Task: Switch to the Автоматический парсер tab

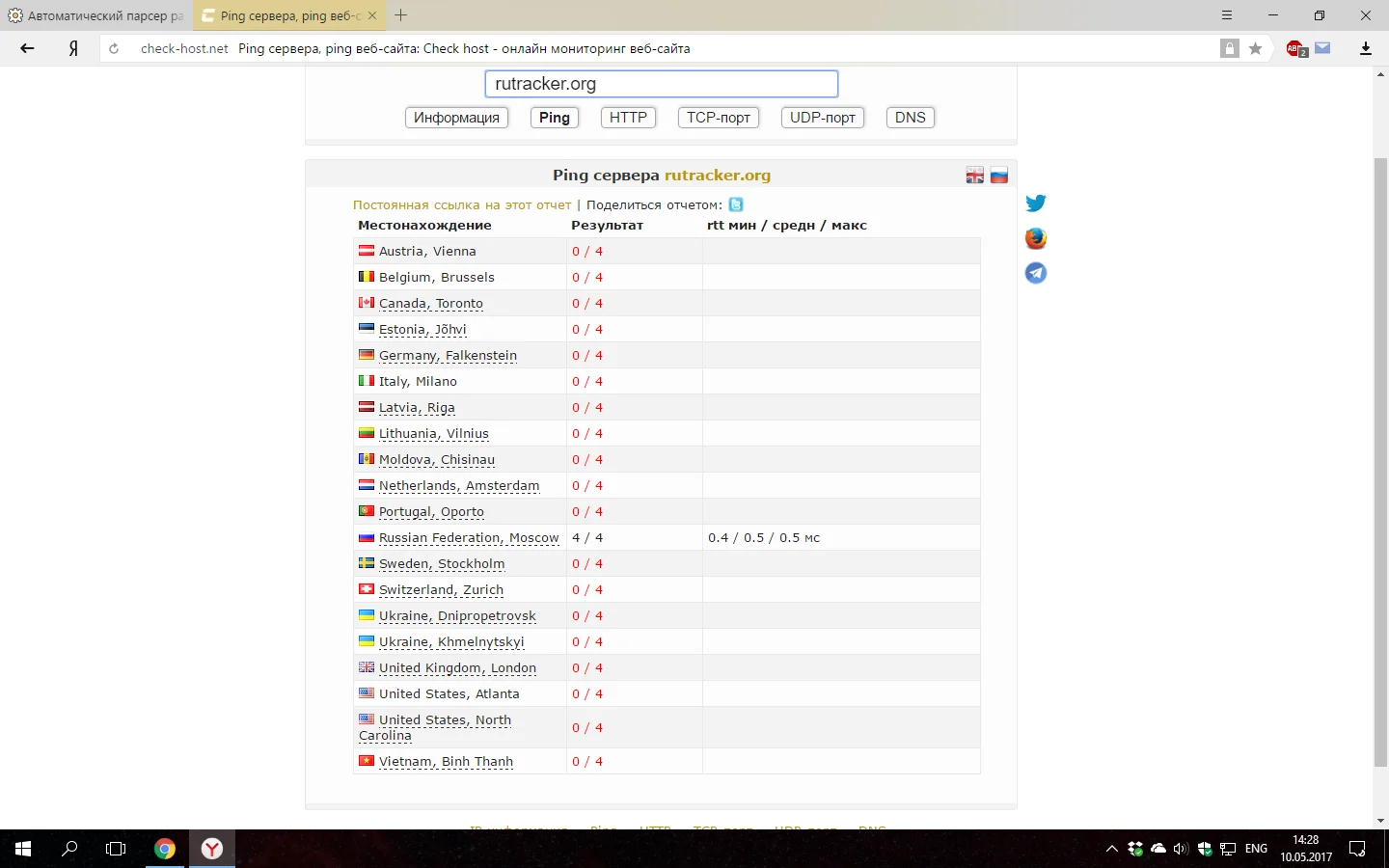Action: coord(96,15)
